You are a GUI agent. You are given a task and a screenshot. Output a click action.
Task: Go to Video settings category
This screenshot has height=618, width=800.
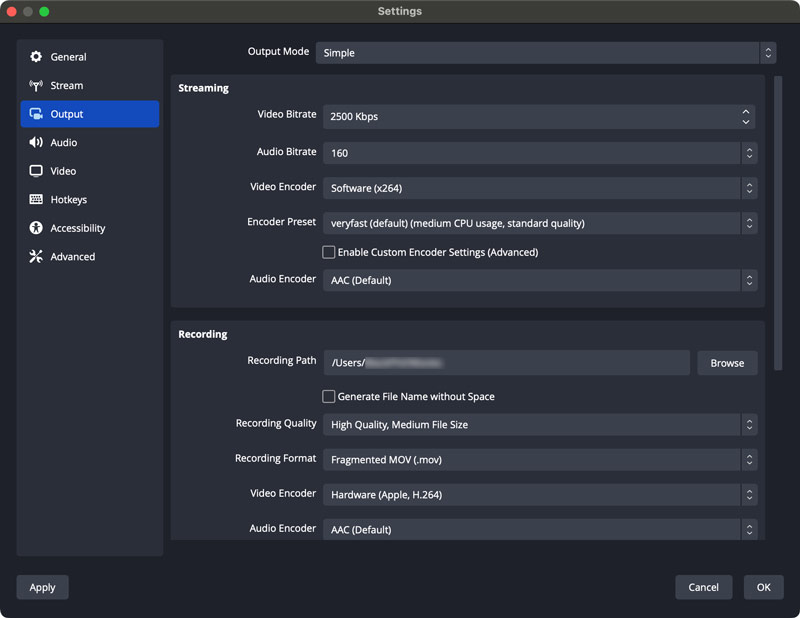(x=90, y=171)
